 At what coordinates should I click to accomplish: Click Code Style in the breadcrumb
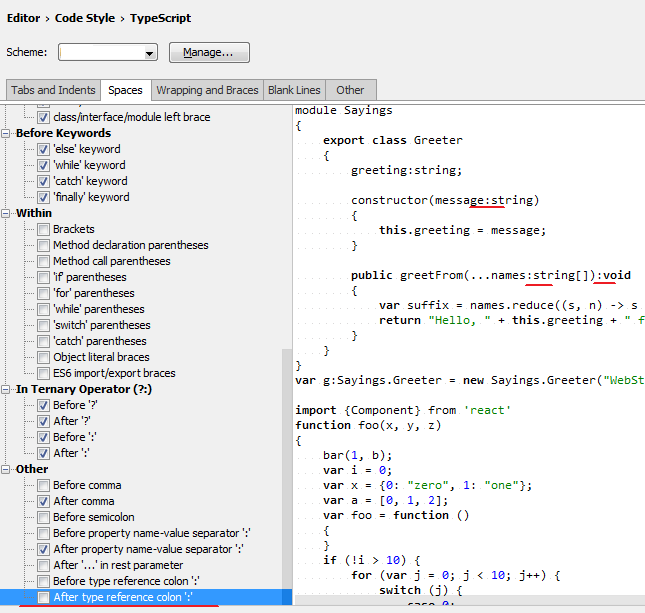pos(85,18)
